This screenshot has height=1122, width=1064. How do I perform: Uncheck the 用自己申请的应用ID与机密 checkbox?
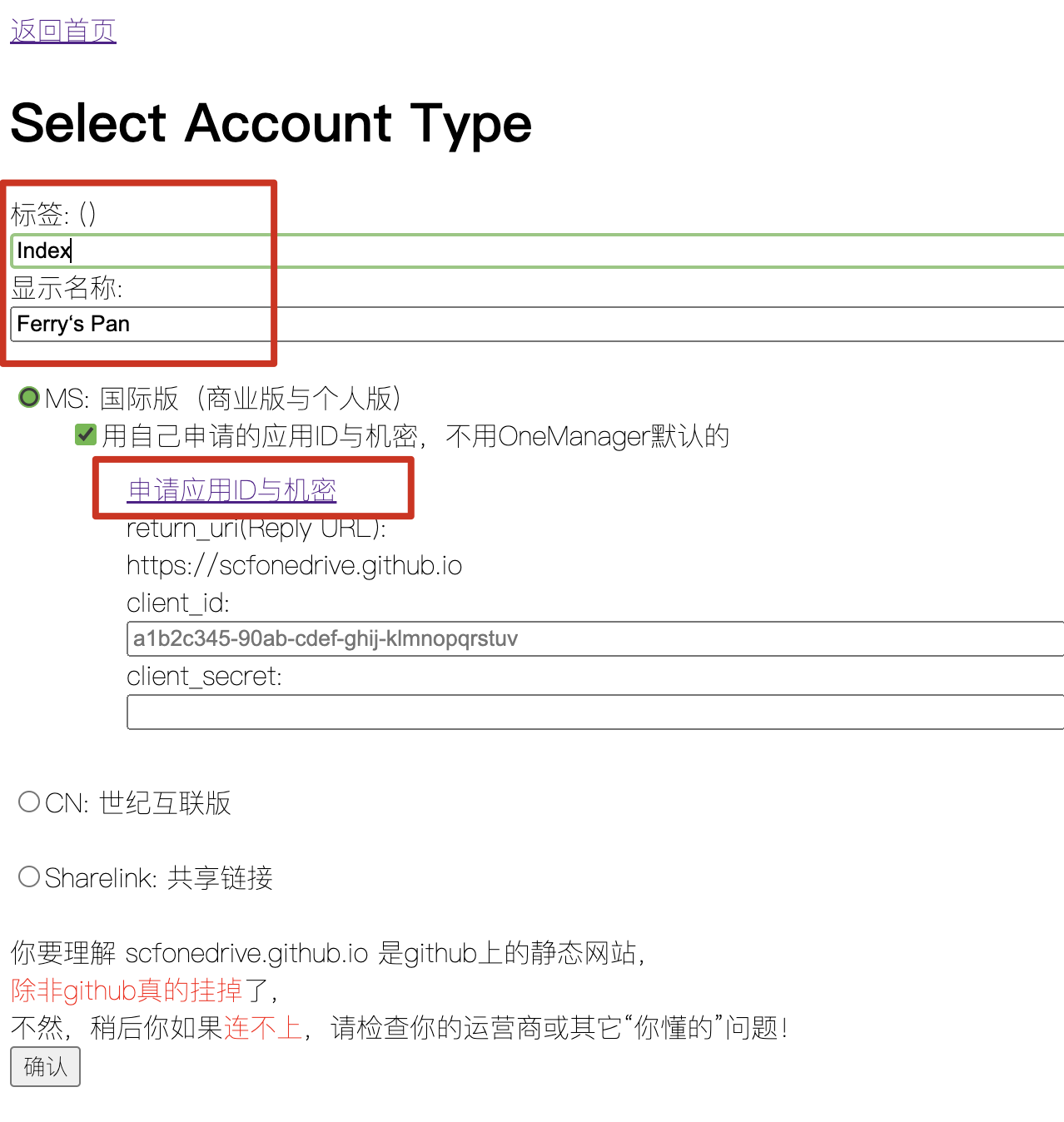86,434
